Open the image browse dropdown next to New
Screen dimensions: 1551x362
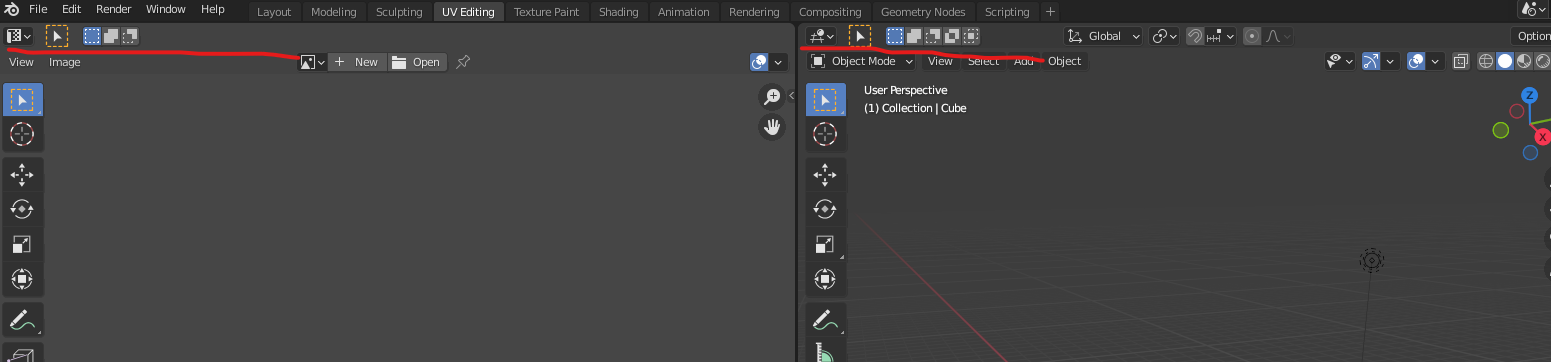click(313, 62)
